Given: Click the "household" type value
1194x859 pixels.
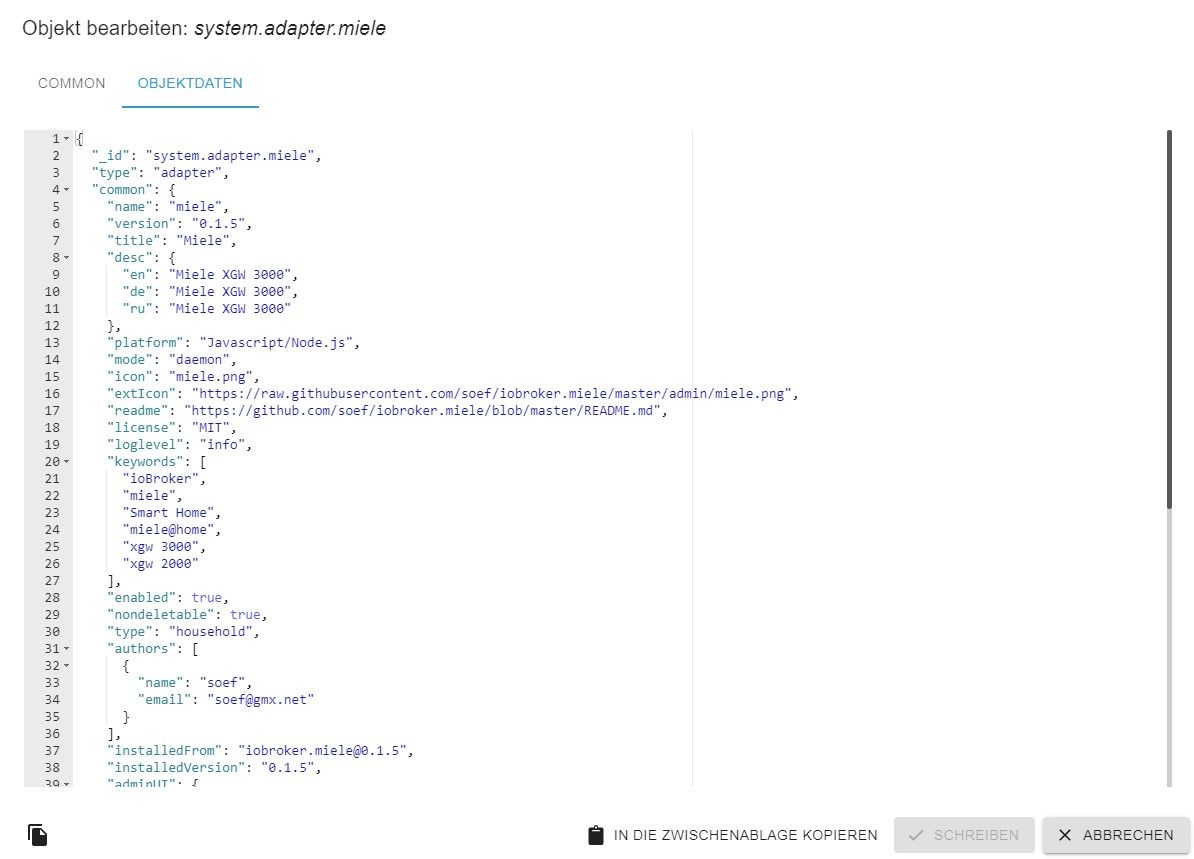Looking at the screenshot, I should click(210, 631).
